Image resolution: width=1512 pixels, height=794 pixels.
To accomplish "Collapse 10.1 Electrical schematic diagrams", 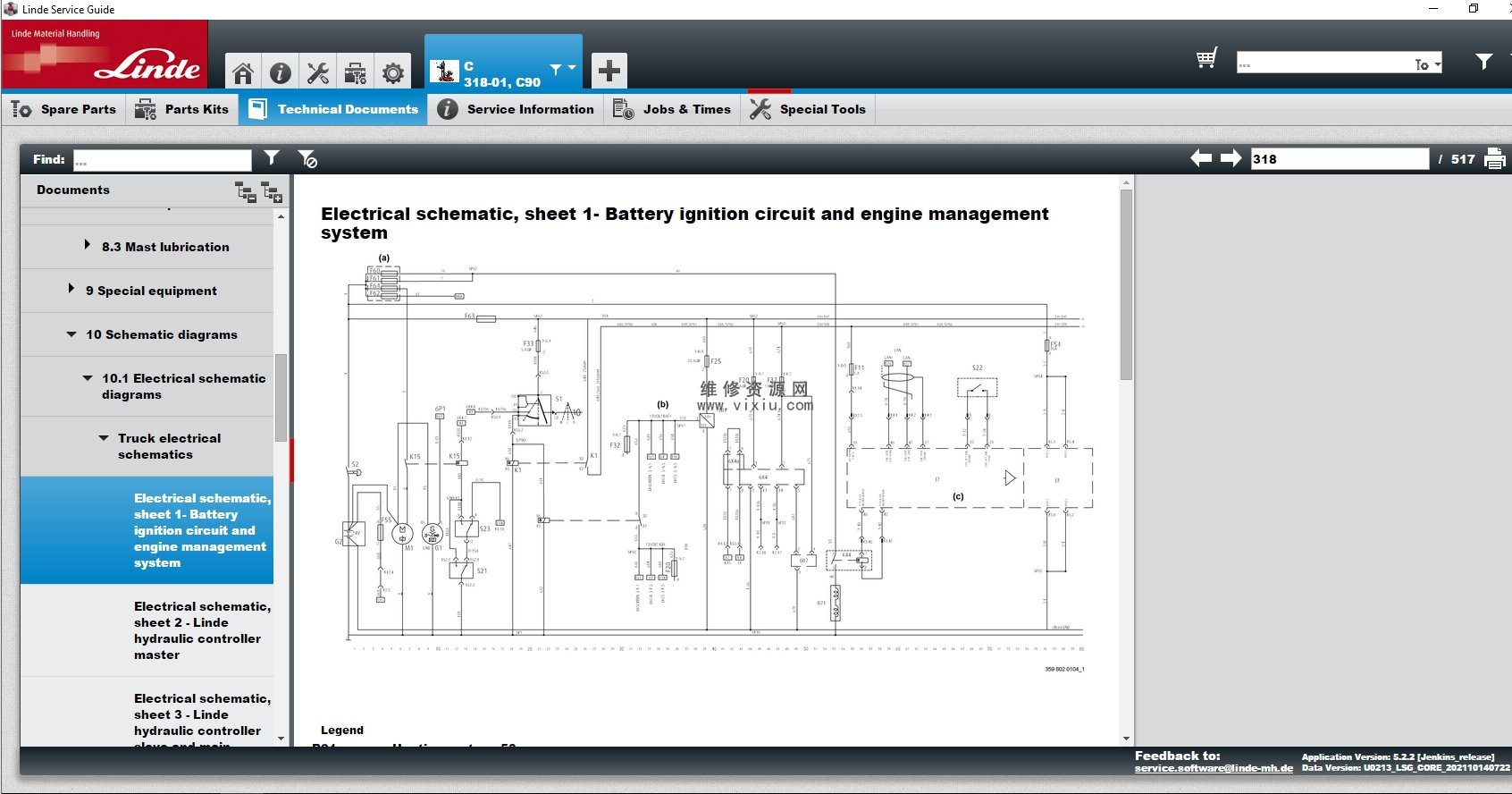I will click(88, 378).
